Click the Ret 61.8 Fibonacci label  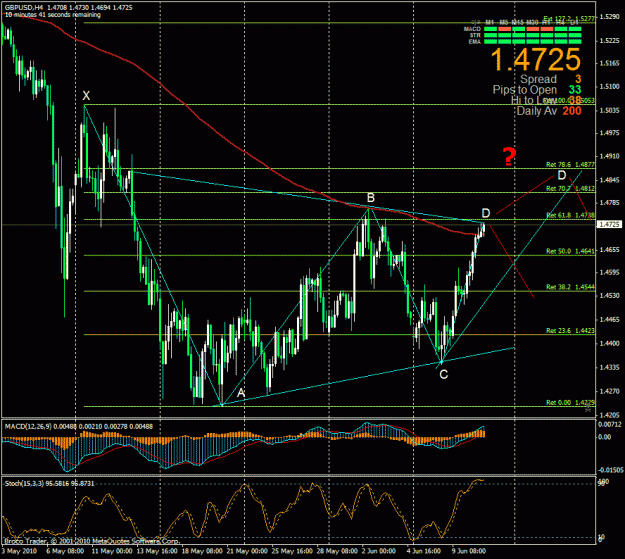click(570, 215)
